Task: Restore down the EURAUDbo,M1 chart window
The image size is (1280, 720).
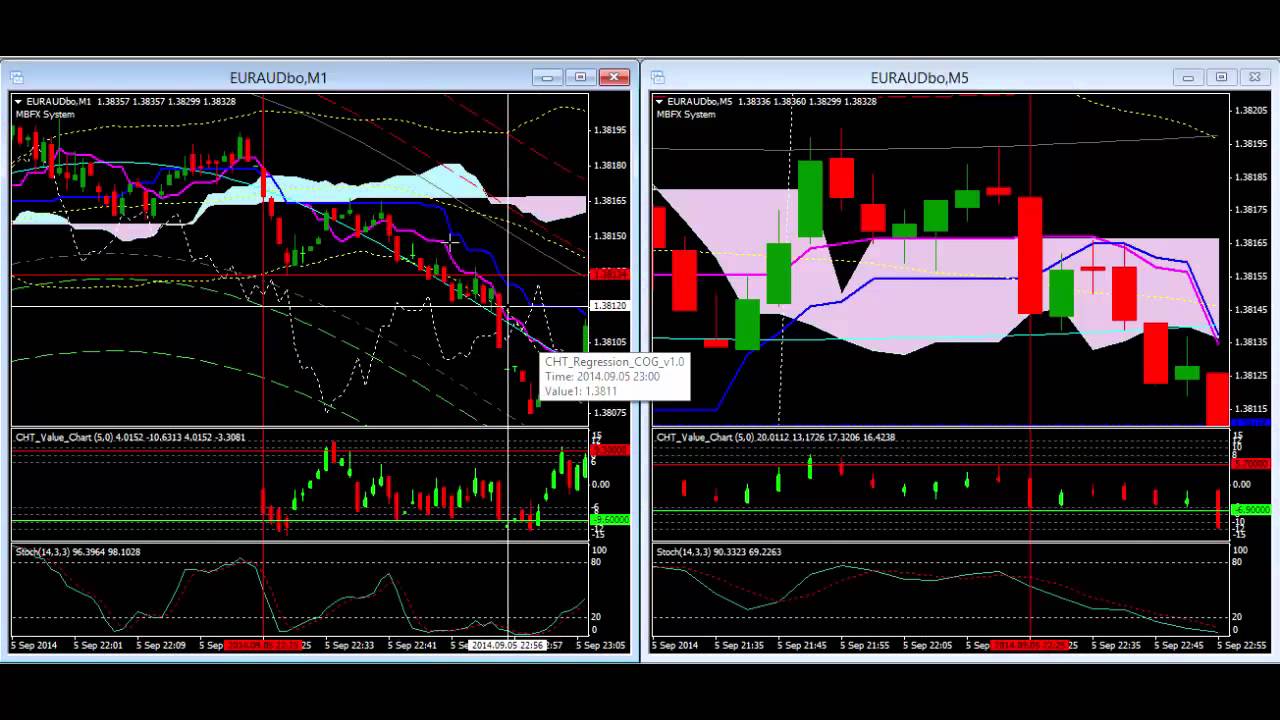Action: (581, 77)
